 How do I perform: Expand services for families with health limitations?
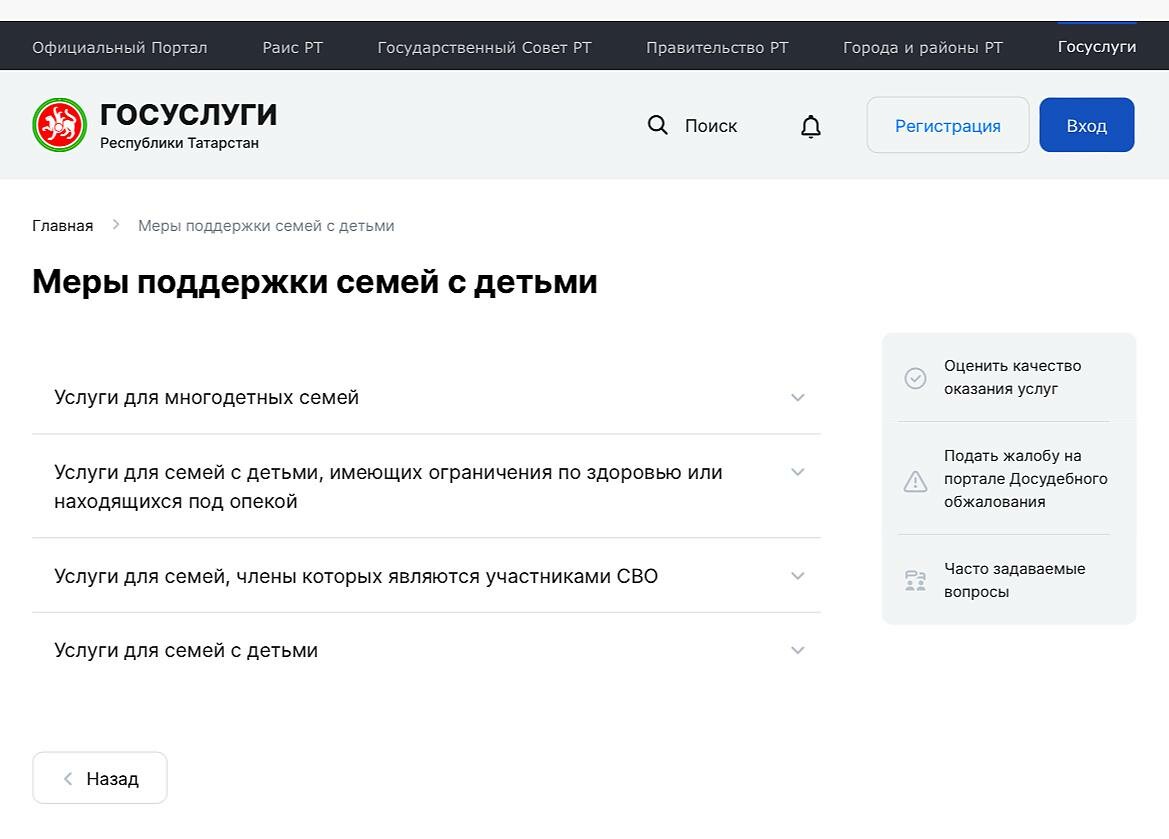(x=426, y=486)
